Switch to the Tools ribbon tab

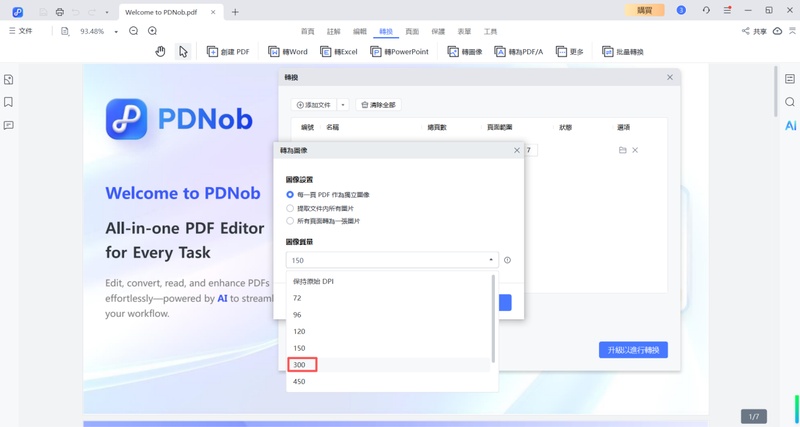point(490,31)
